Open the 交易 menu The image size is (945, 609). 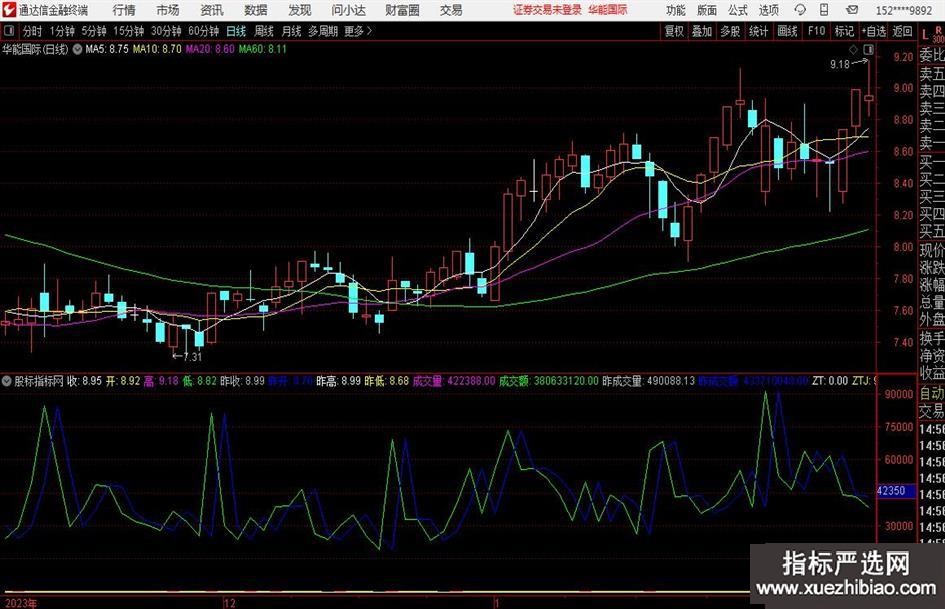451,10
